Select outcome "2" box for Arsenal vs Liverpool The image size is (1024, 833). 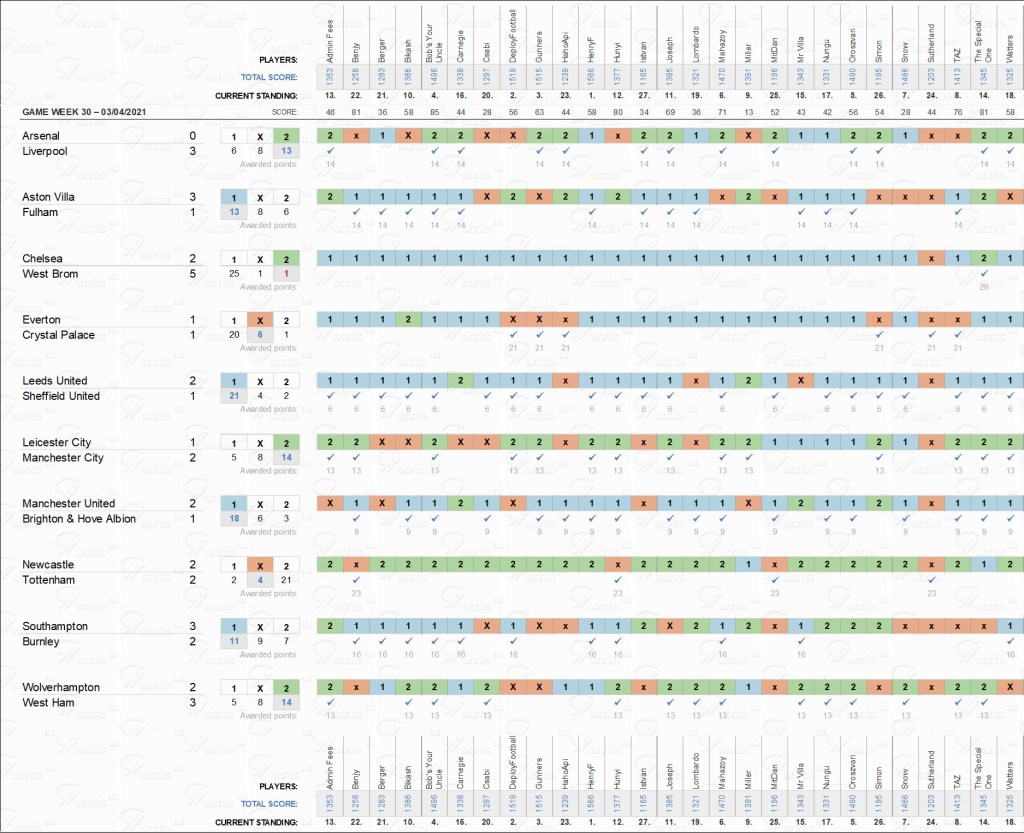coord(286,136)
